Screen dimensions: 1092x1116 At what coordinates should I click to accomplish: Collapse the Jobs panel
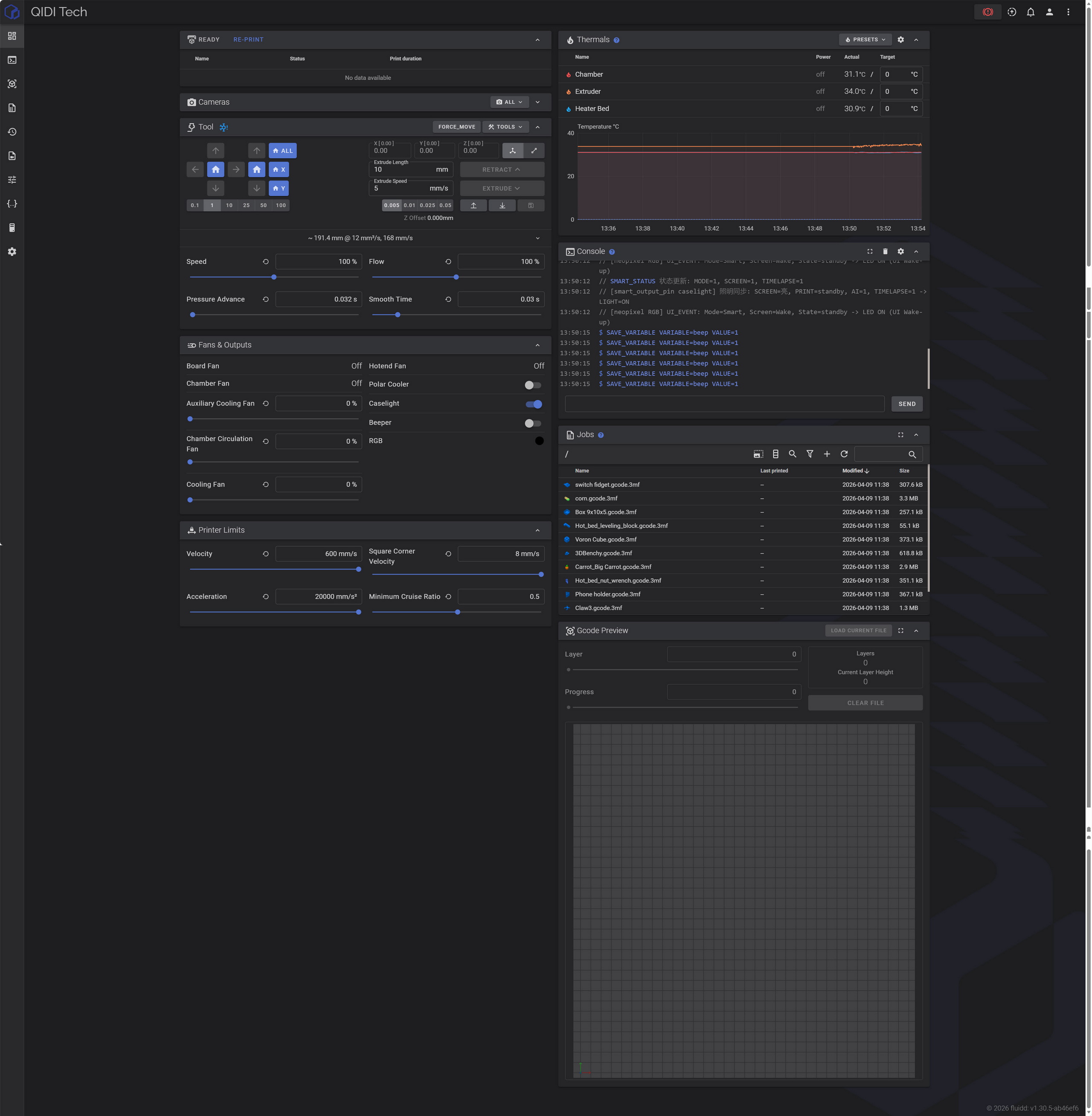[916, 435]
